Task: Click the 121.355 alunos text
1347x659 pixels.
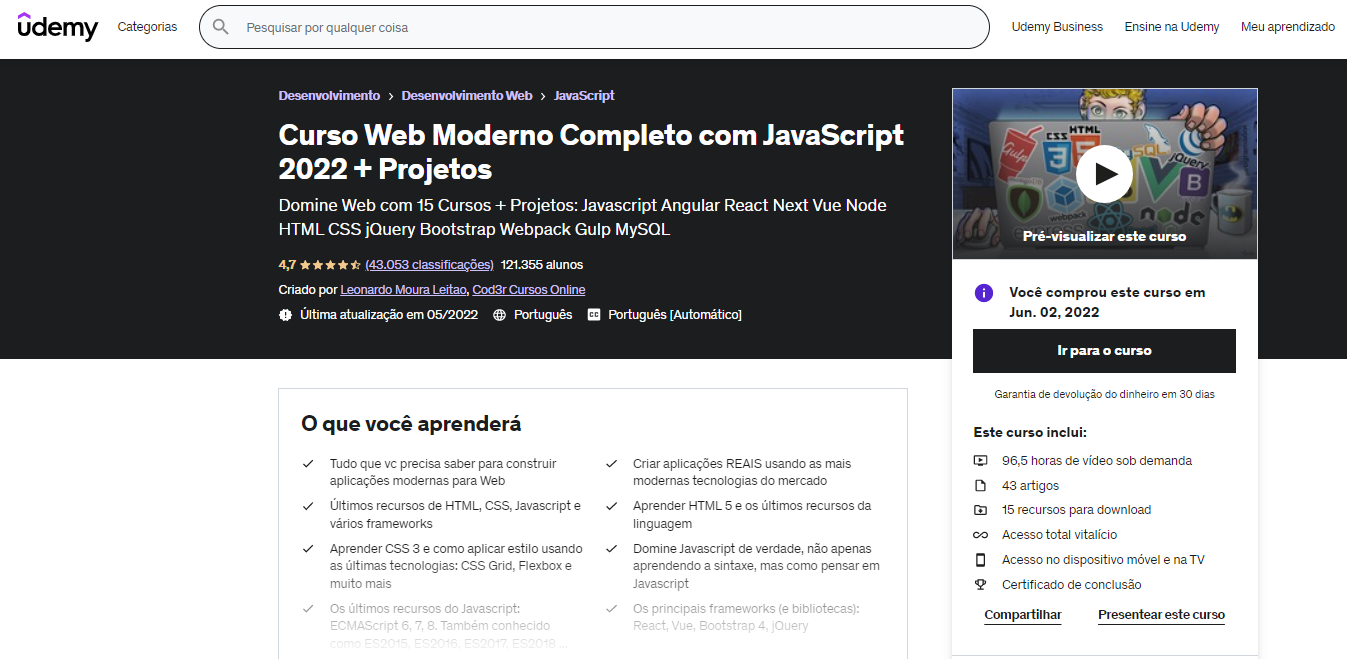Action: pyautogui.click(x=542, y=265)
